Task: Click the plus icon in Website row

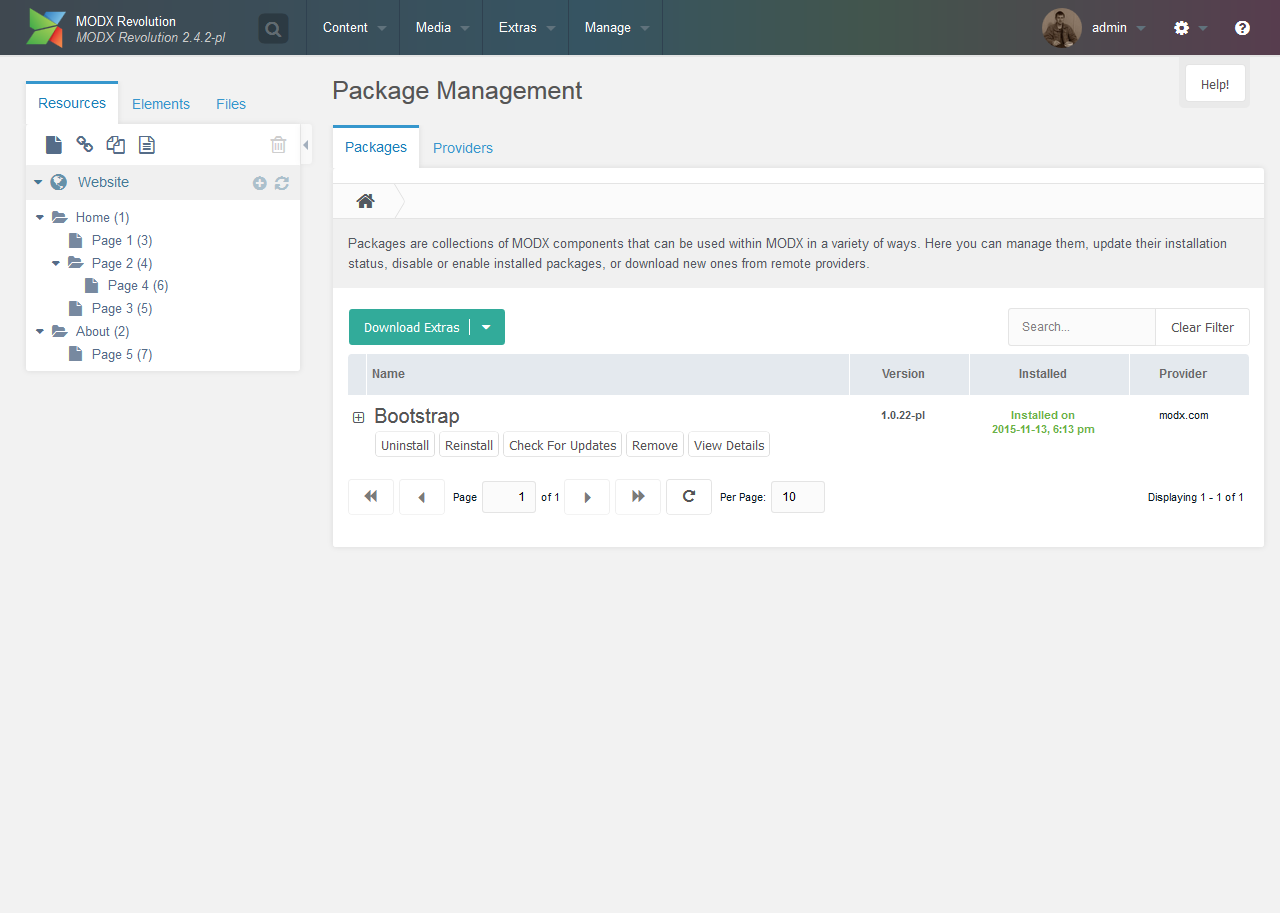Action: [260, 183]
